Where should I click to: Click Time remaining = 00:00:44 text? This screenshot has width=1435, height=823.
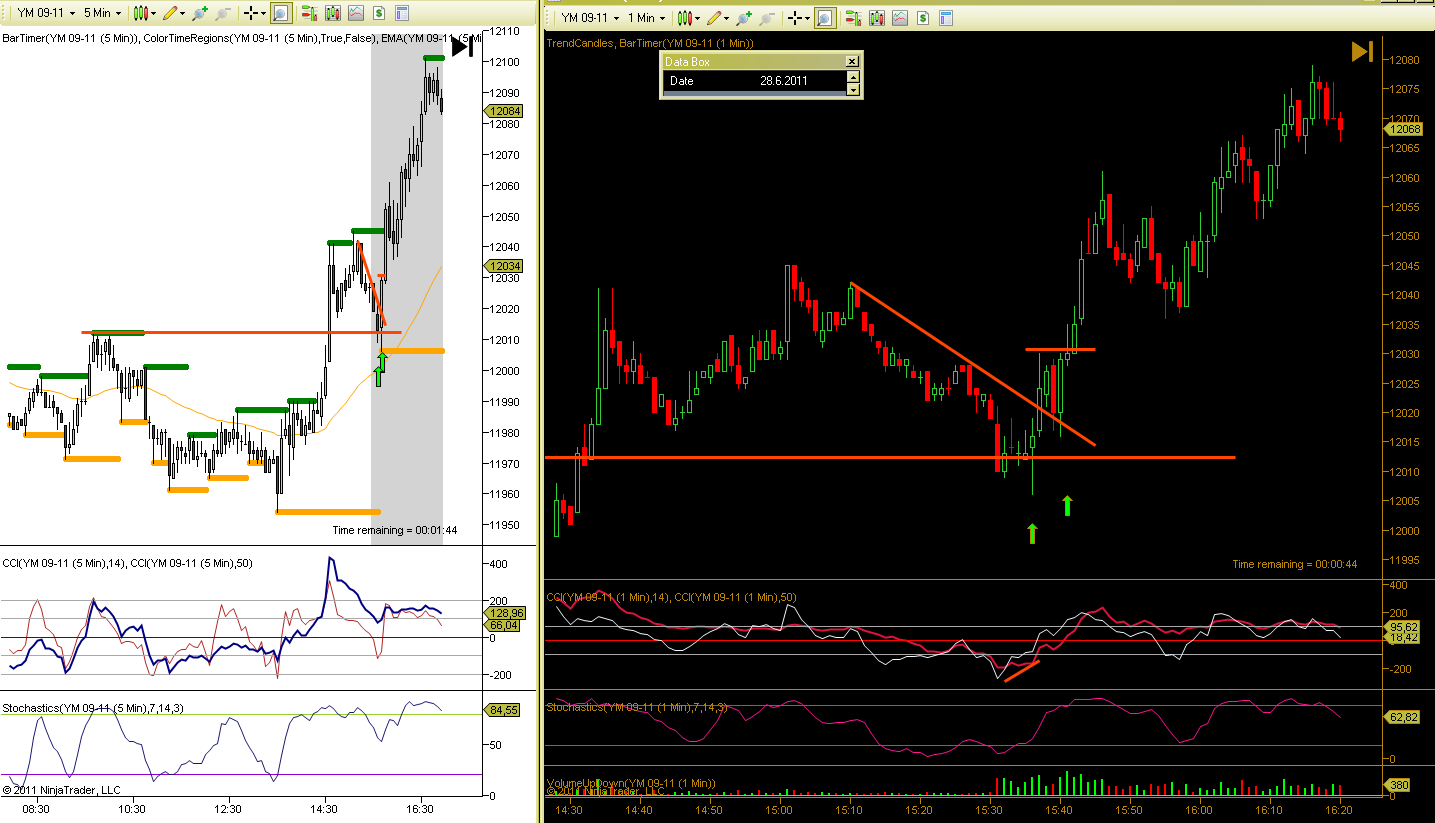(1295, 564)
